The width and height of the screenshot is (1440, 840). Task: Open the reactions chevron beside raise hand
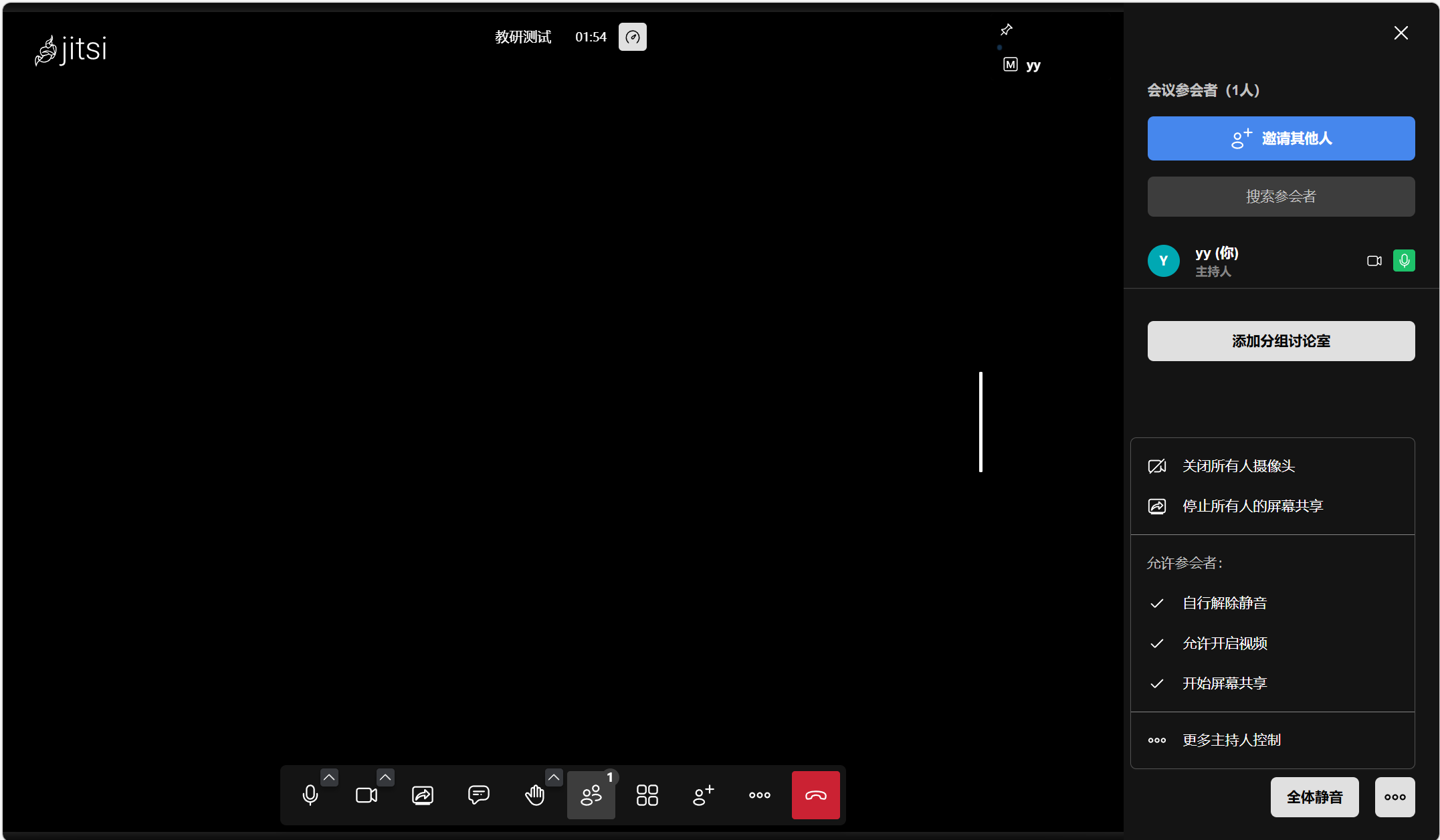(x=554, y=777)
